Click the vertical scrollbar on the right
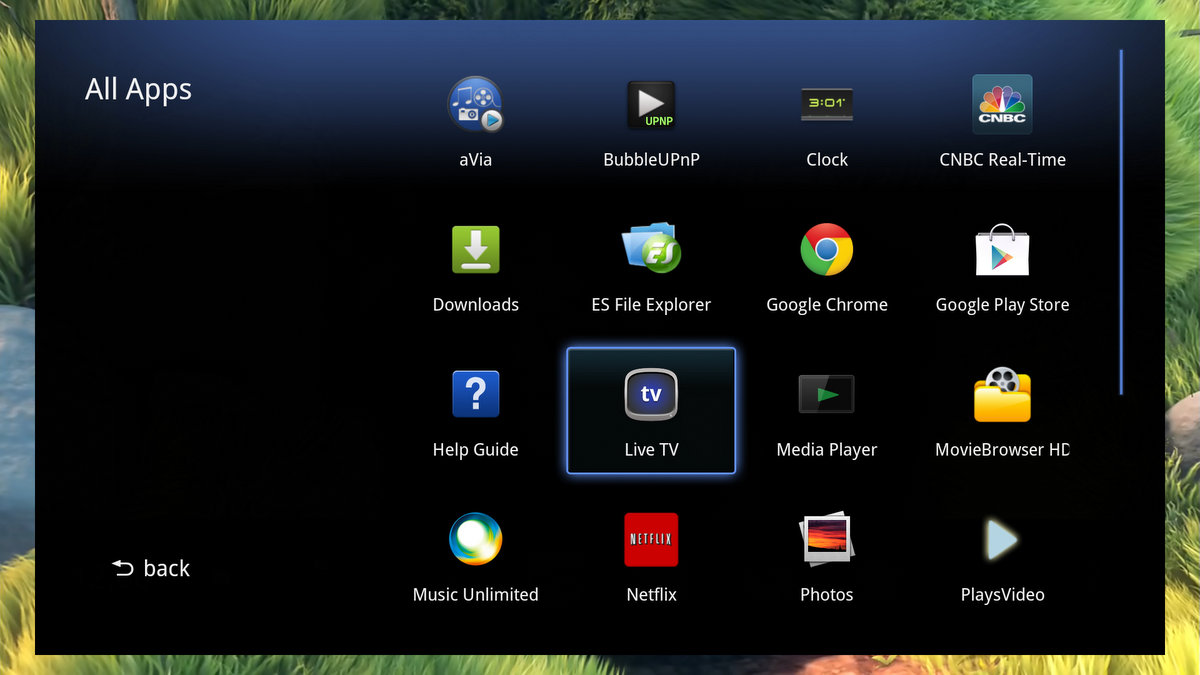The image size is (1200, 675). pos(1121,221)
